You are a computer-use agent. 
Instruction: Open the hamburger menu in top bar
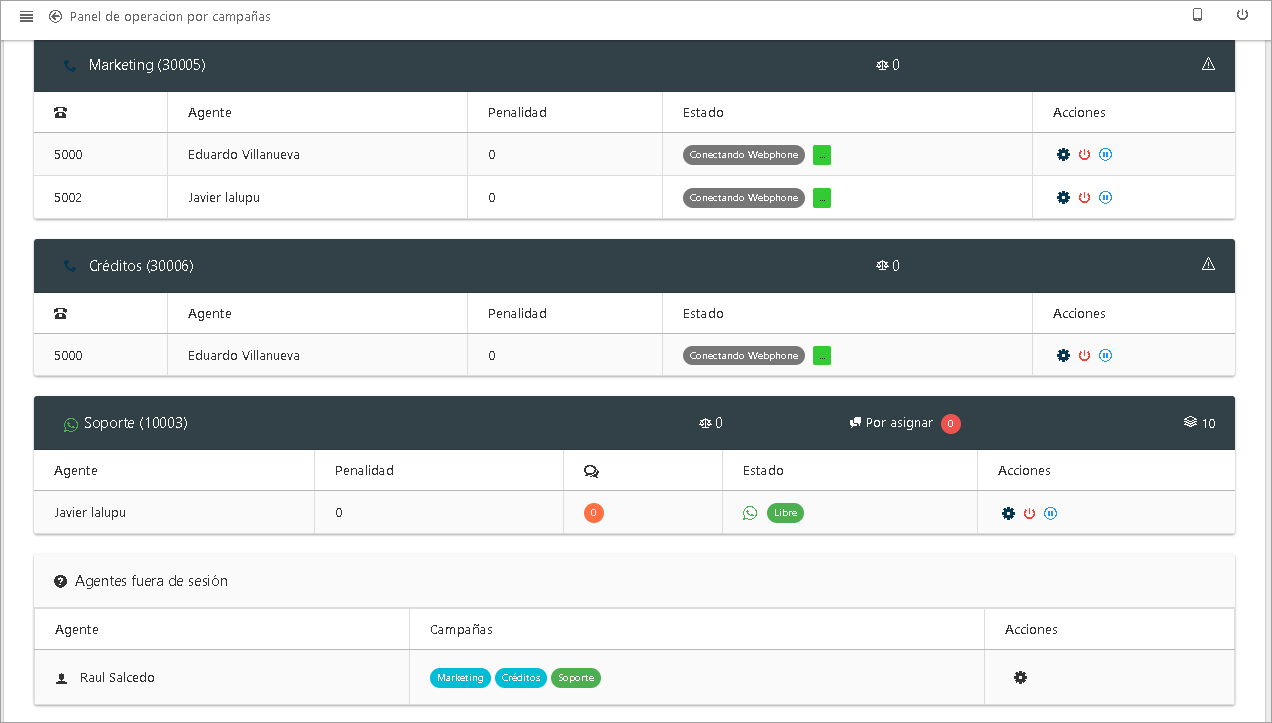coord(27,17)
